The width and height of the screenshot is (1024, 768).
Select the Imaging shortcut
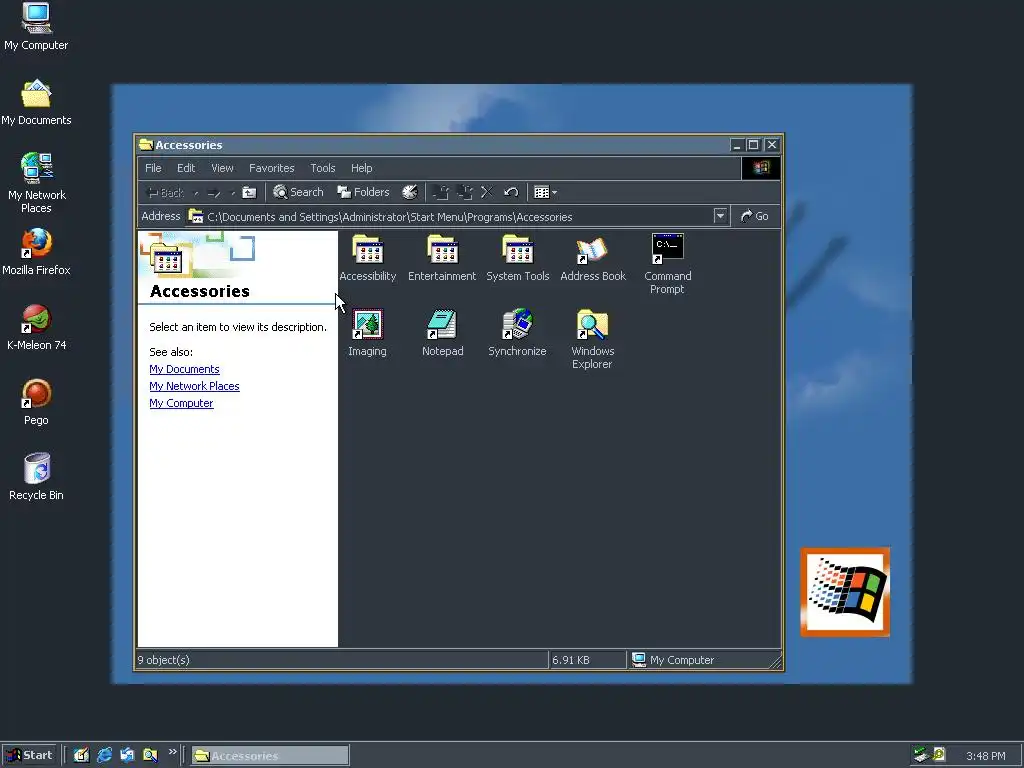(367, 333)
